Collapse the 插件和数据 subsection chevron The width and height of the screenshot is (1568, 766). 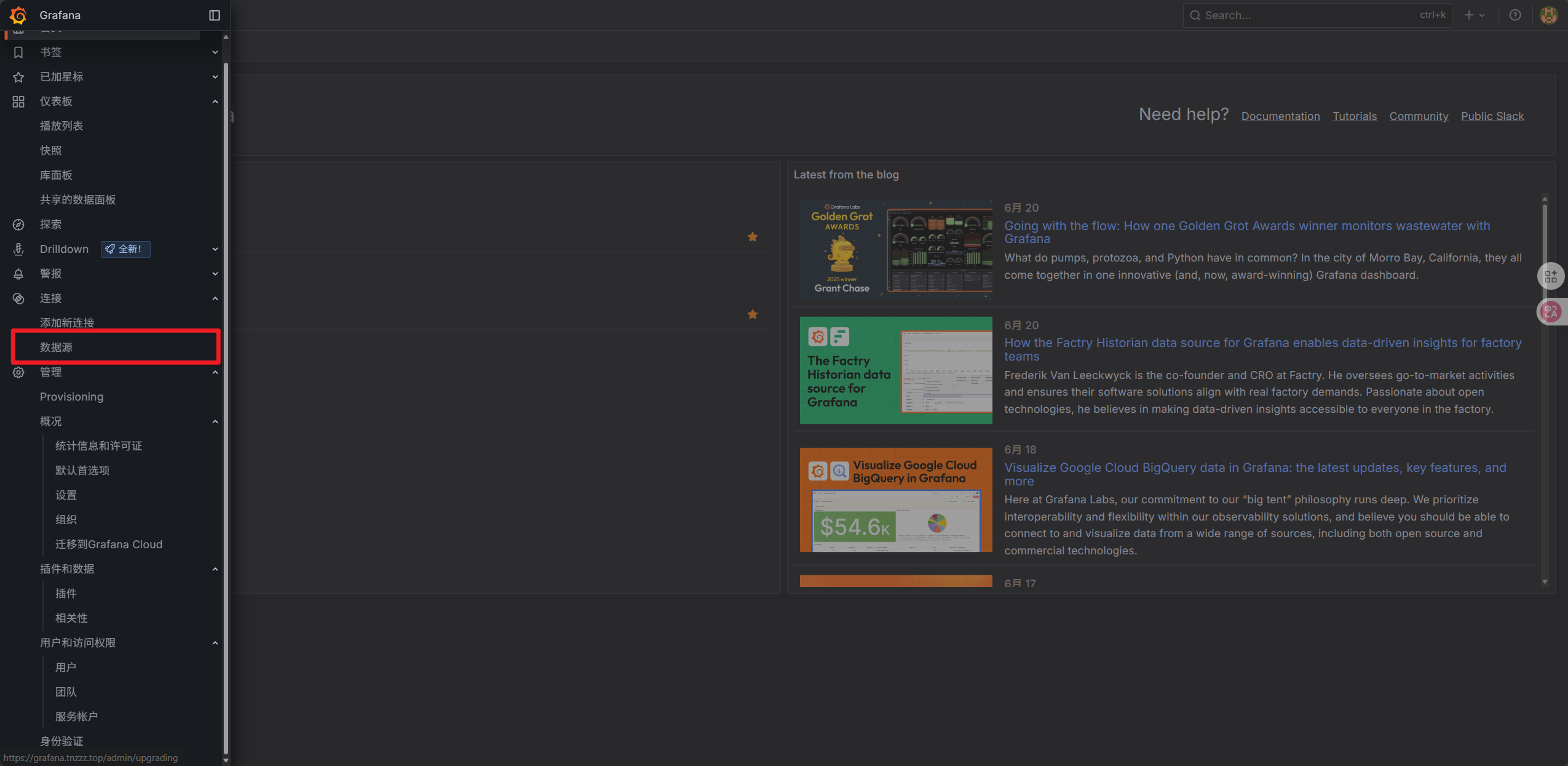[x=215, y=569]
